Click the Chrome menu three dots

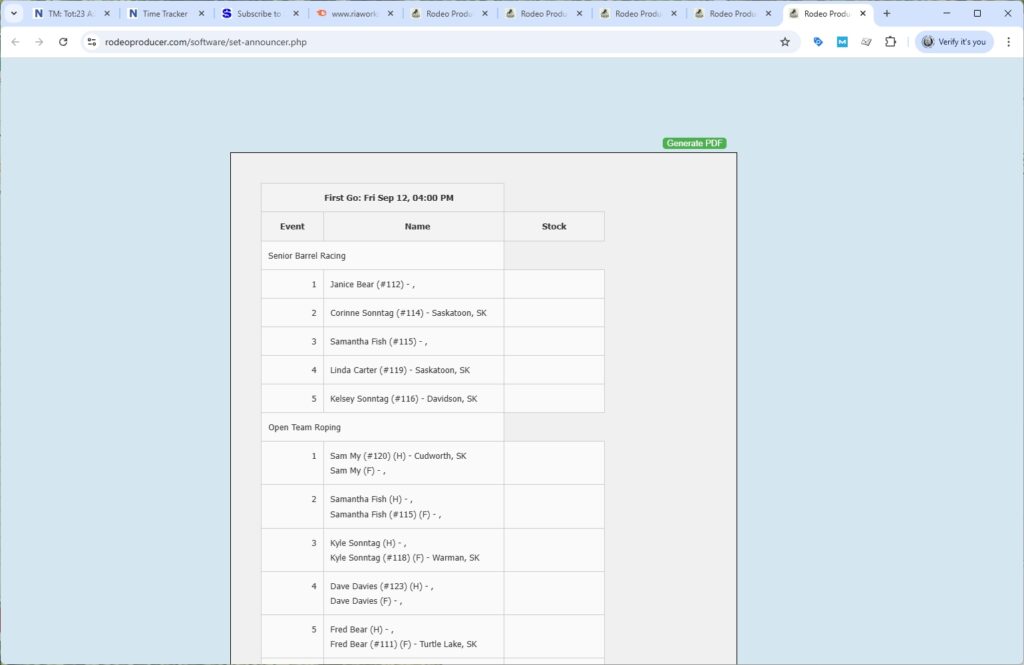1007,42
